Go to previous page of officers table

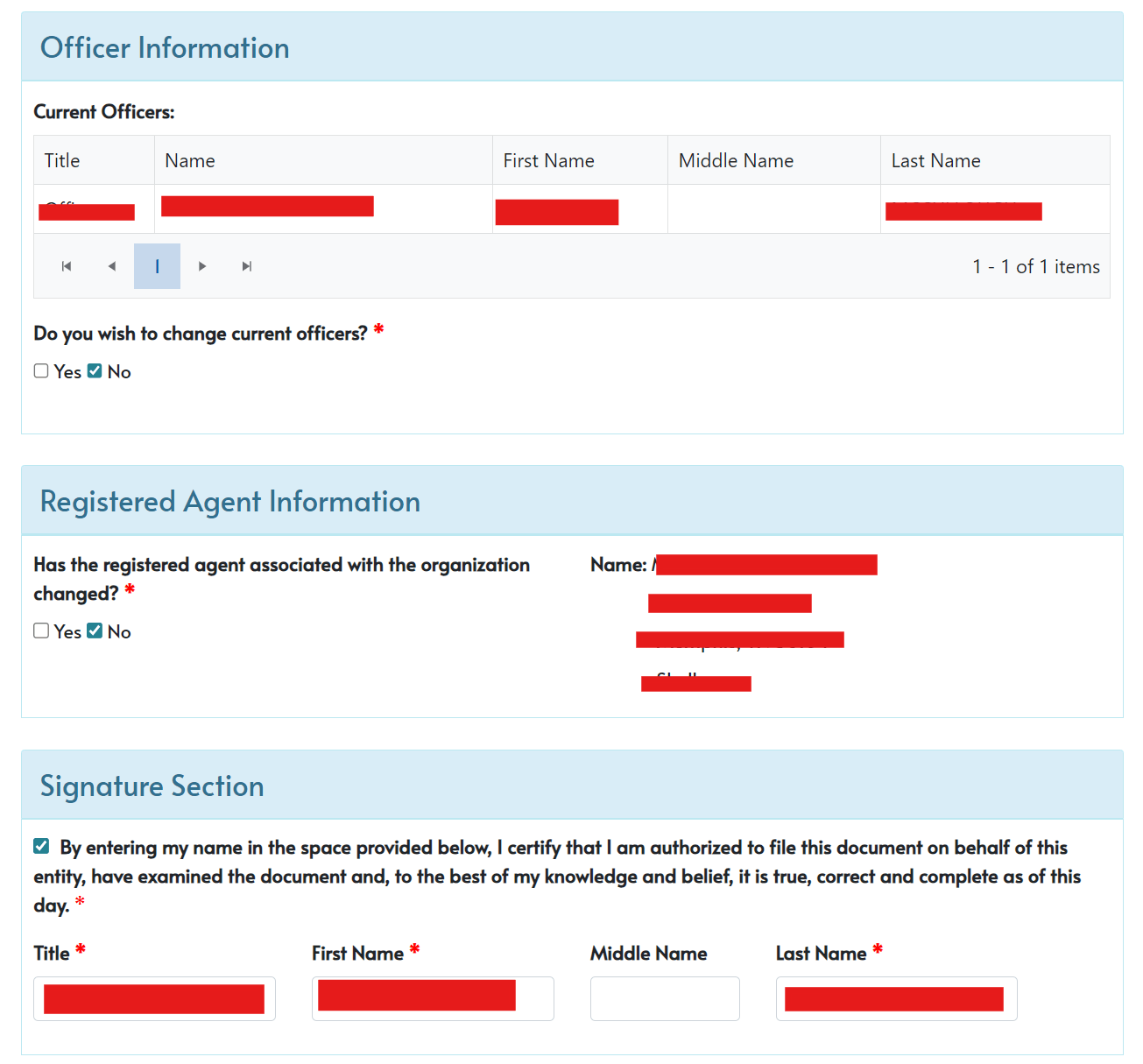point(112,266)
